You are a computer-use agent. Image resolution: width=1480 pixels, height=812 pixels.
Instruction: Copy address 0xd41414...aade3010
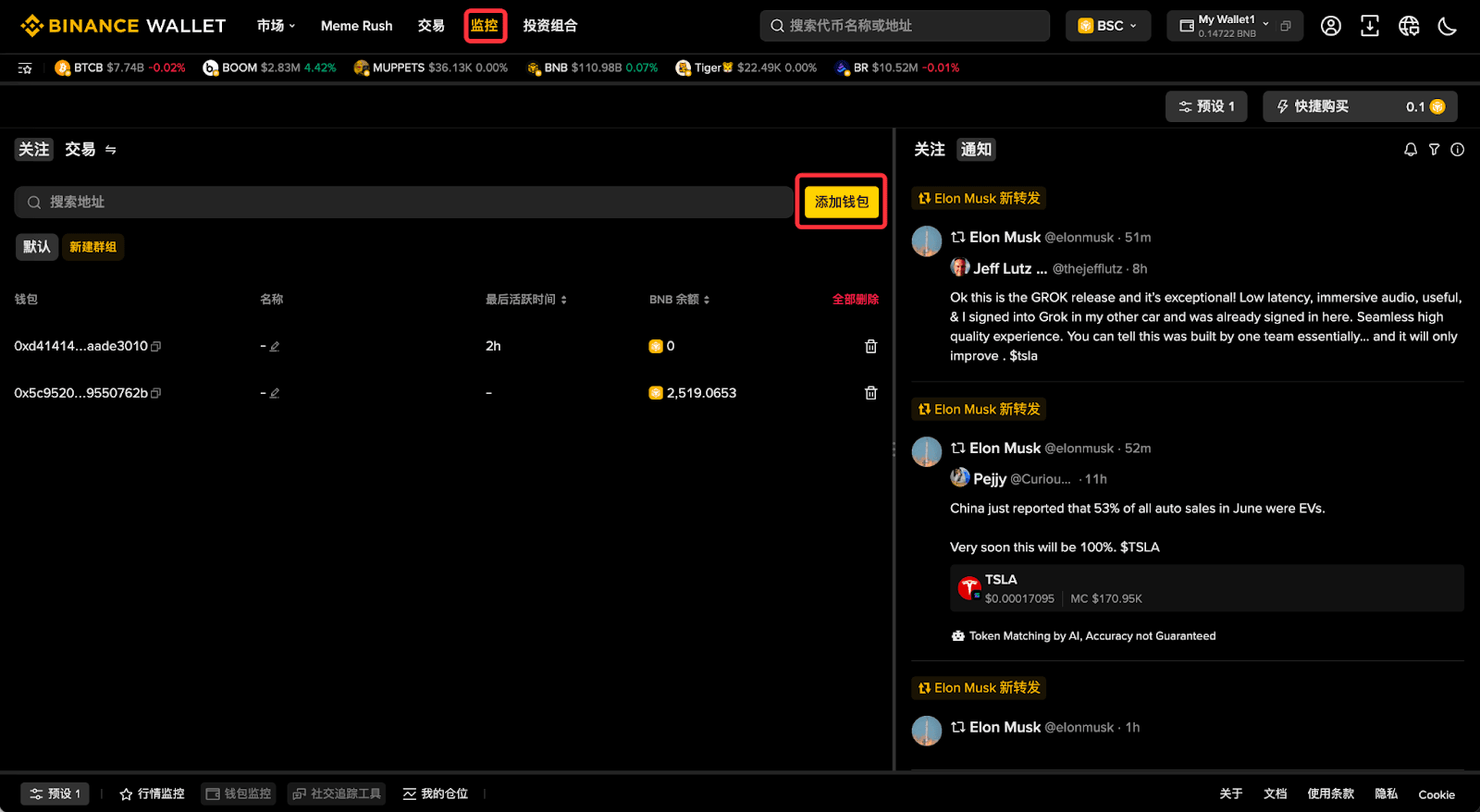point(156,347)
